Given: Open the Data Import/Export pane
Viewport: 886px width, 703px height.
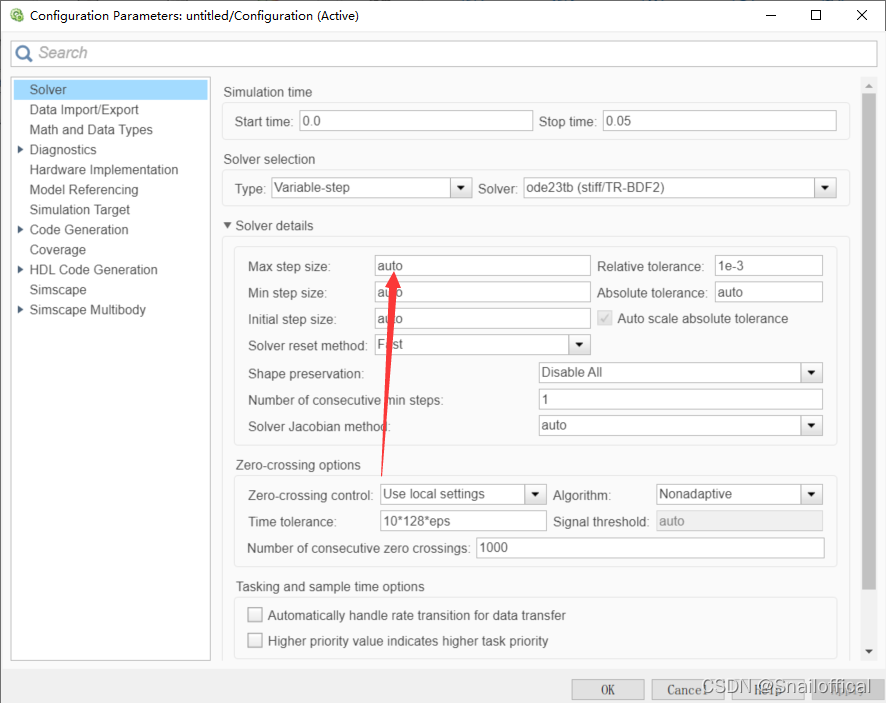Looking at the screenshot, I should pos(84,110).
